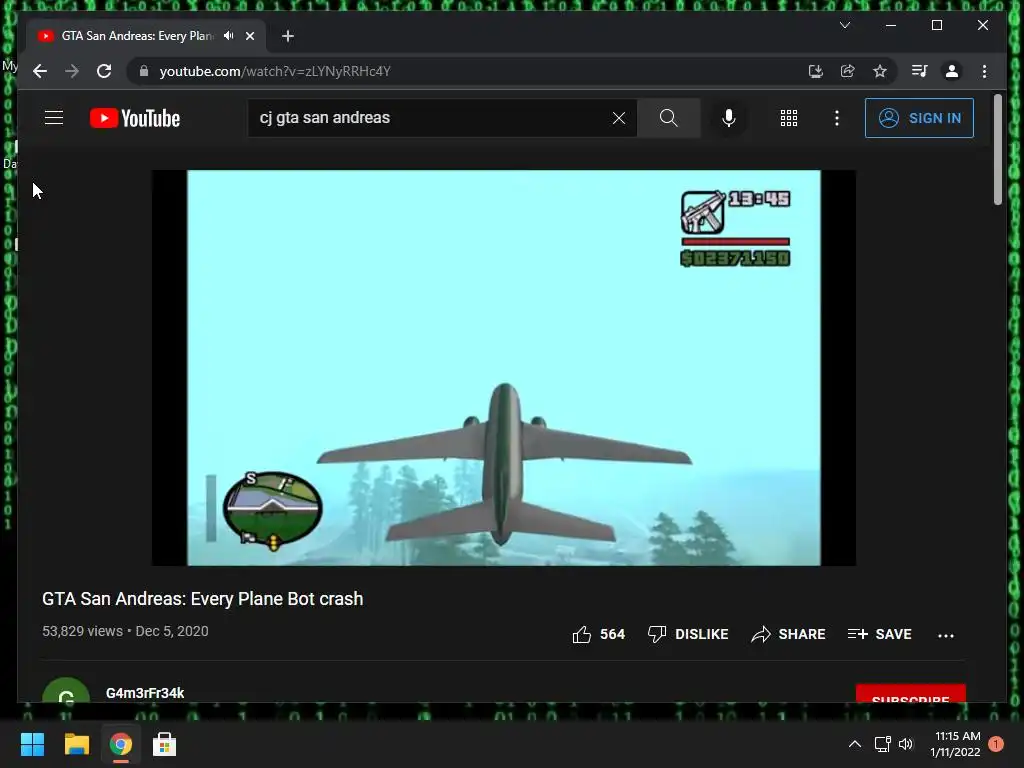1024x768 pixels.
Task: Open Chrome from the taskbar
Action: [120, 744]
